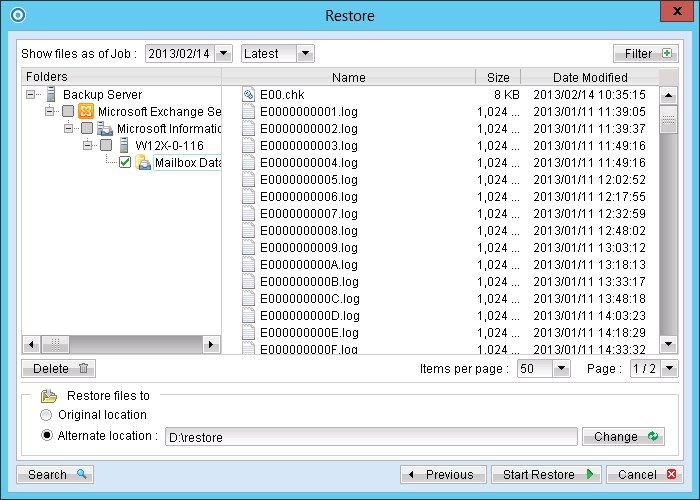Click the E0000000003.log file icon
This screenshot has width=700, height=500.
(x=248, y=146)
